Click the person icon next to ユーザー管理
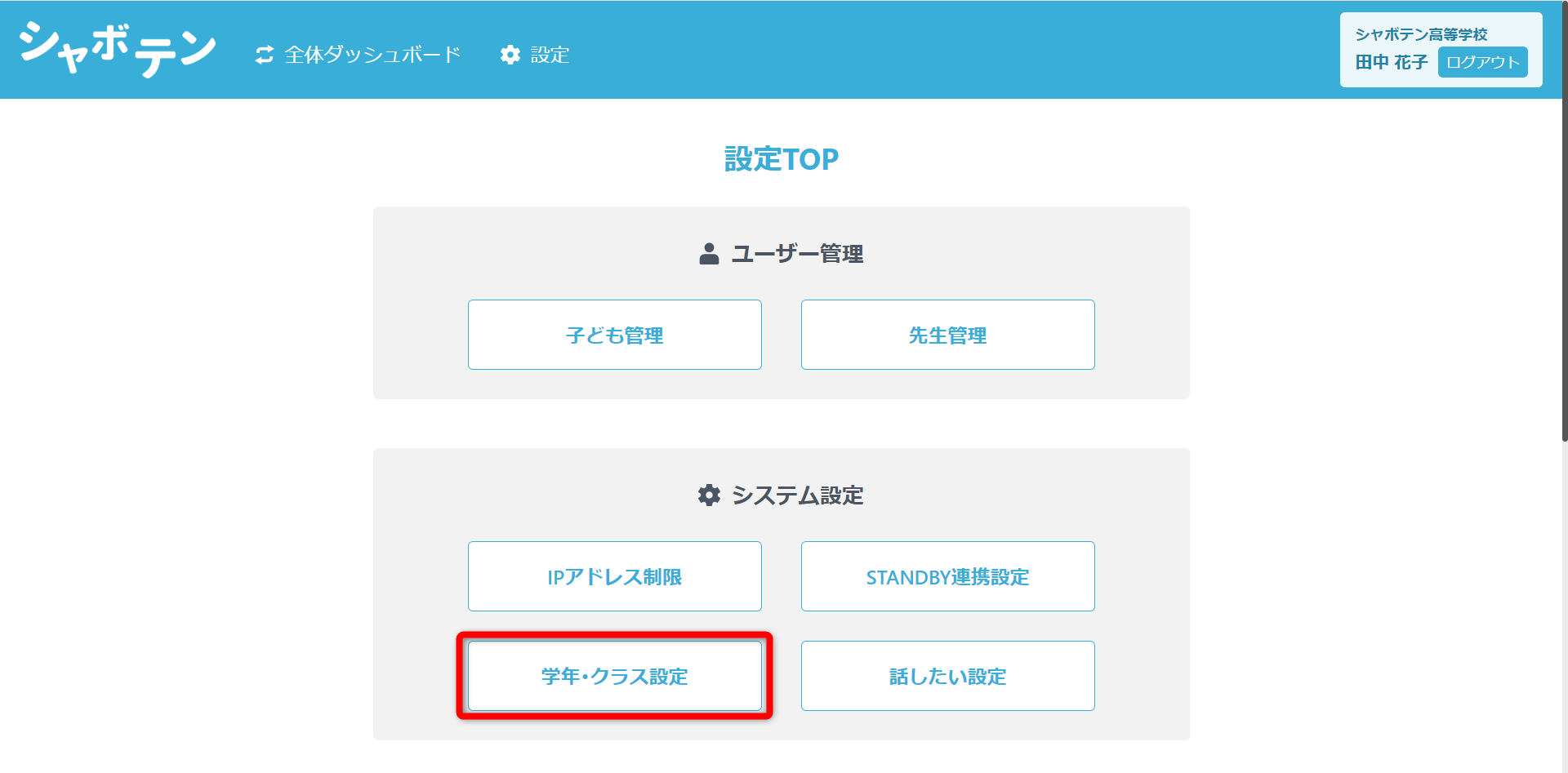 pyautogui.click(x=709, y=254)
